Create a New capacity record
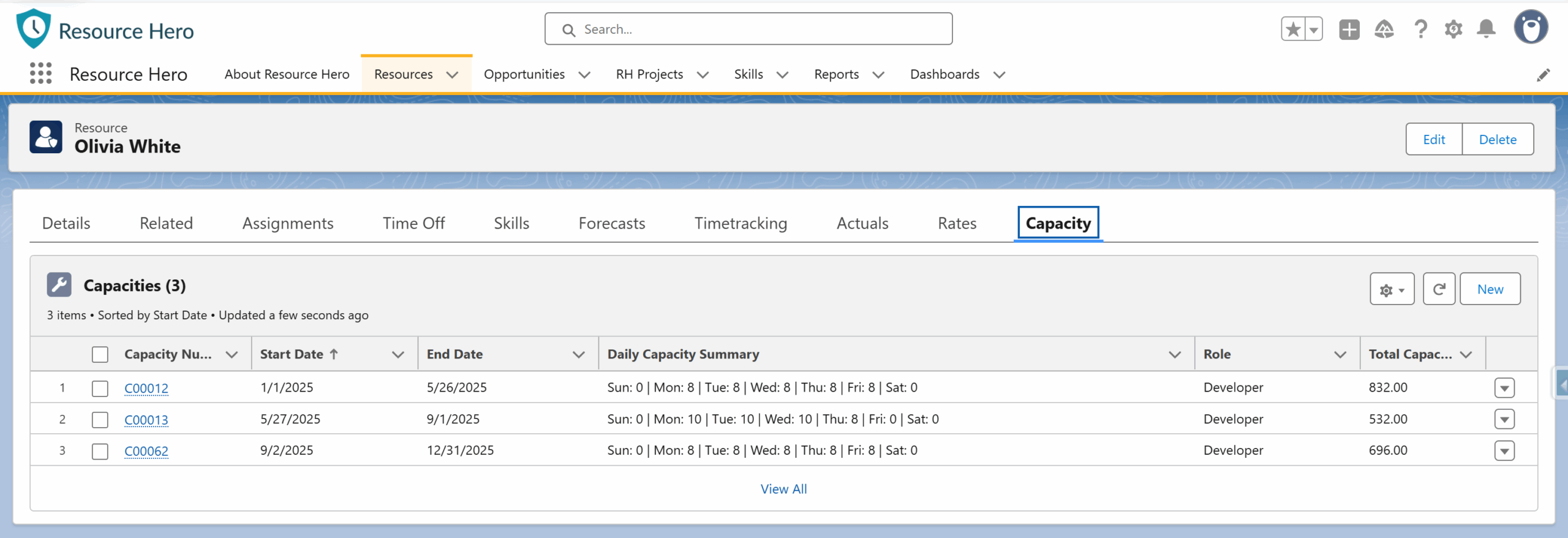This screenshot has width=1568, height=538. pos(1490,289)
